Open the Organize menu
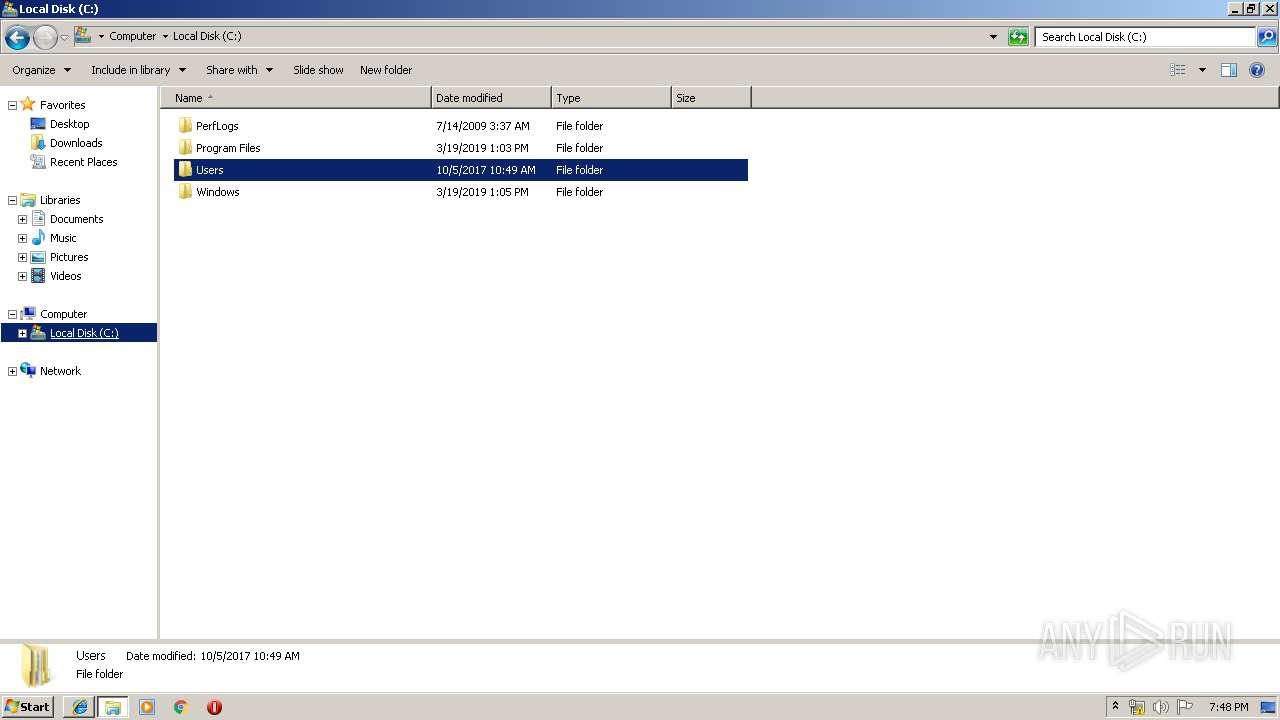The height and width of the screenshot is (720, 1280). tap(42, 70)
